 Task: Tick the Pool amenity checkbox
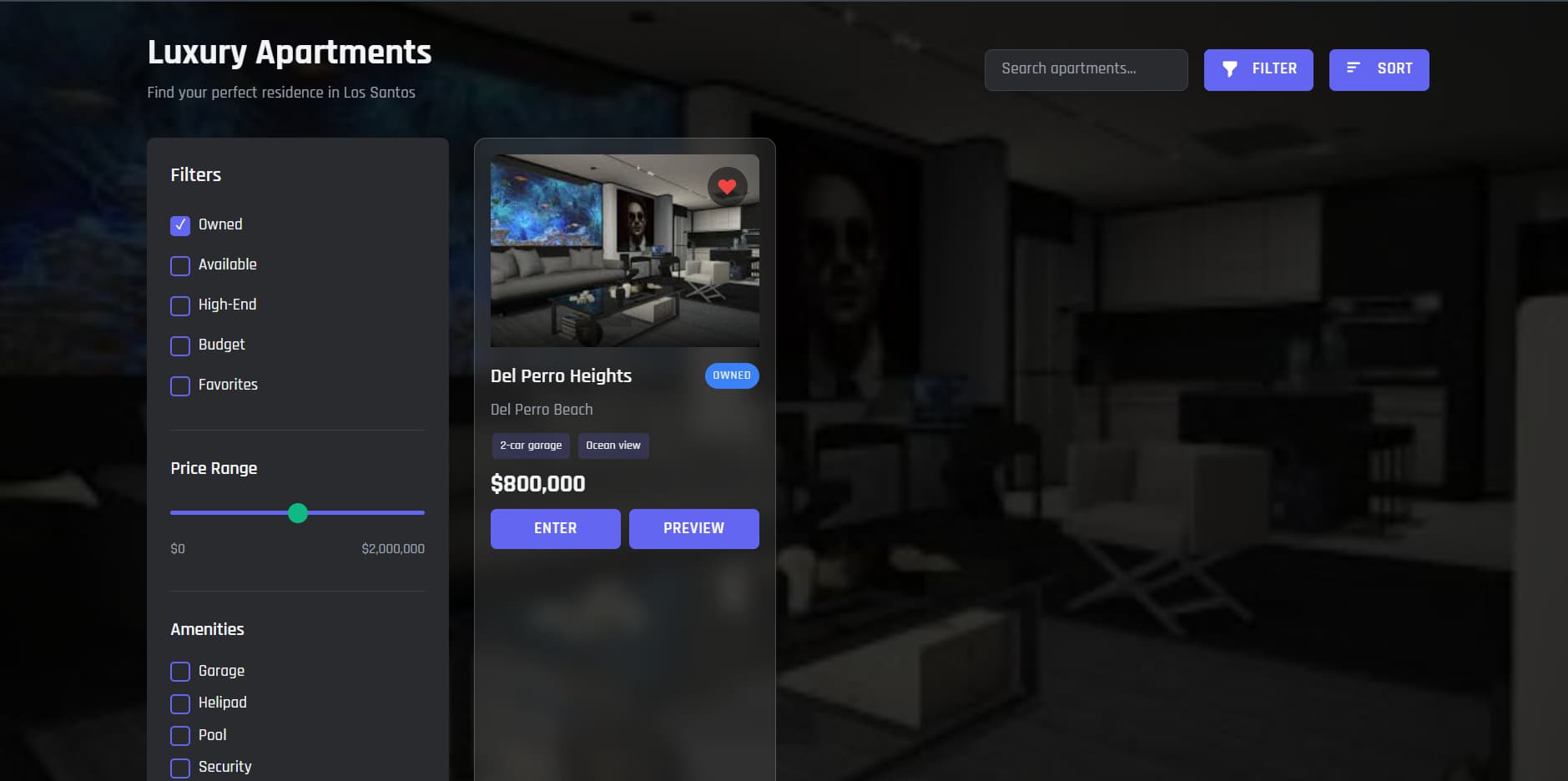click(x=180, y=736)
